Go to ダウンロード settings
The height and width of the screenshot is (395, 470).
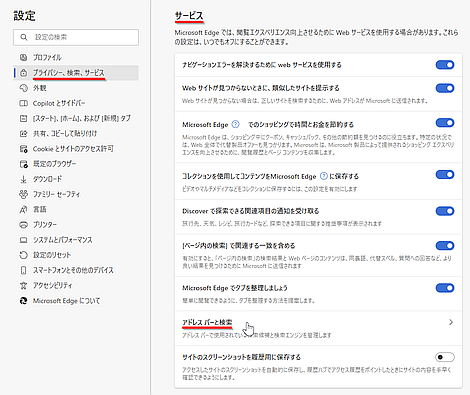76,179
